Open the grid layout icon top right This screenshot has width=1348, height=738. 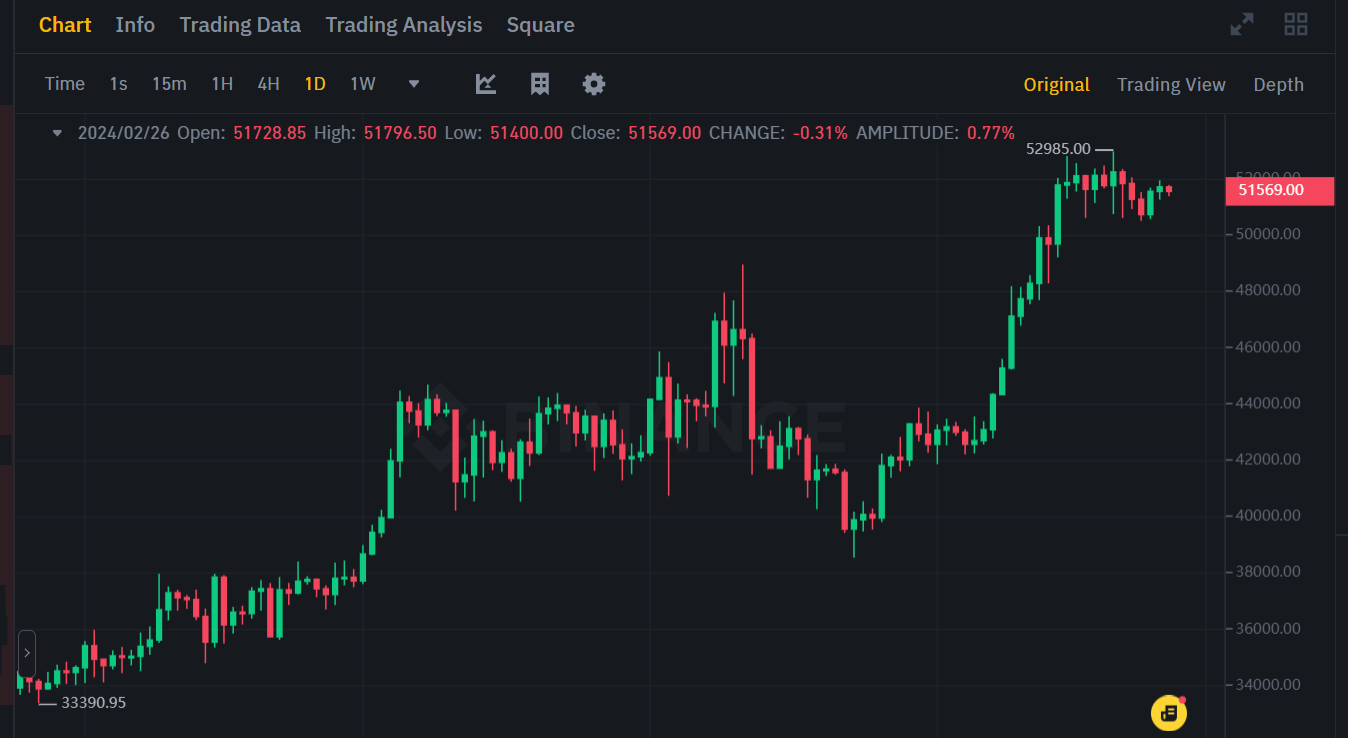click(1296, 23)
